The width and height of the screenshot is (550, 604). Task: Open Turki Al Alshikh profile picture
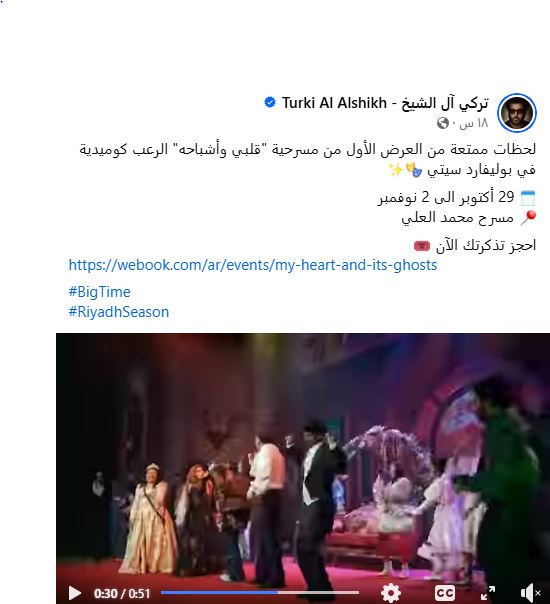pyautogui.click(x=516, y=113)
